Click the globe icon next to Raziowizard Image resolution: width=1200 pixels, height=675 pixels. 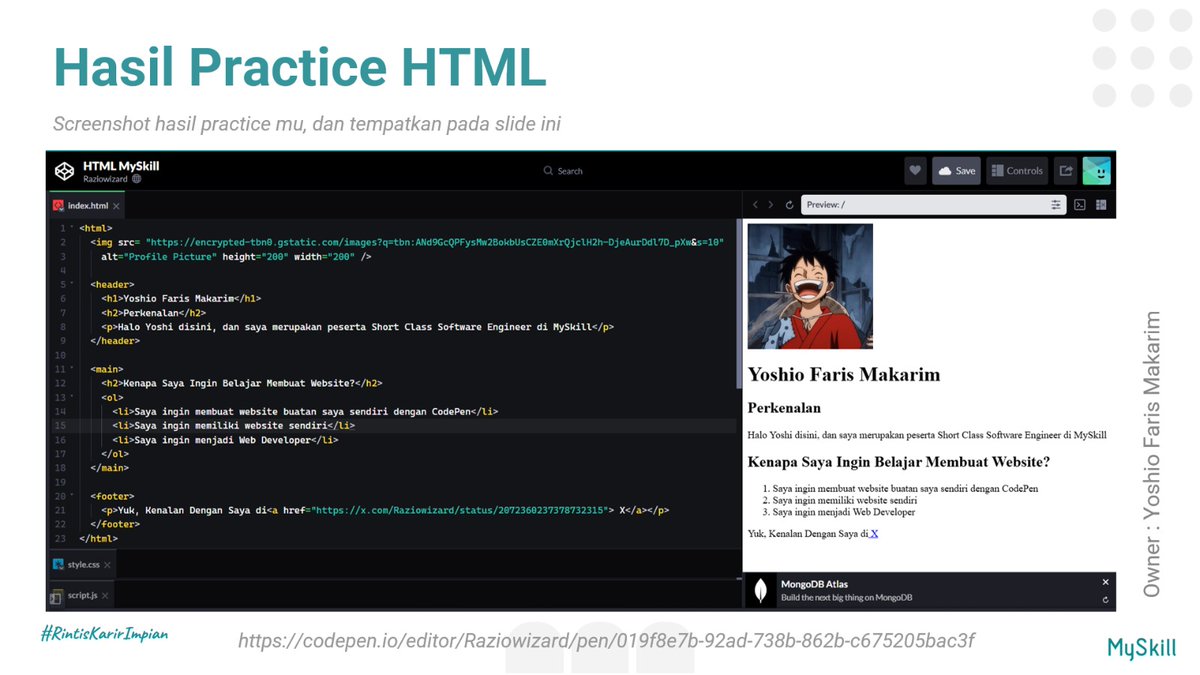click(136, 179)
